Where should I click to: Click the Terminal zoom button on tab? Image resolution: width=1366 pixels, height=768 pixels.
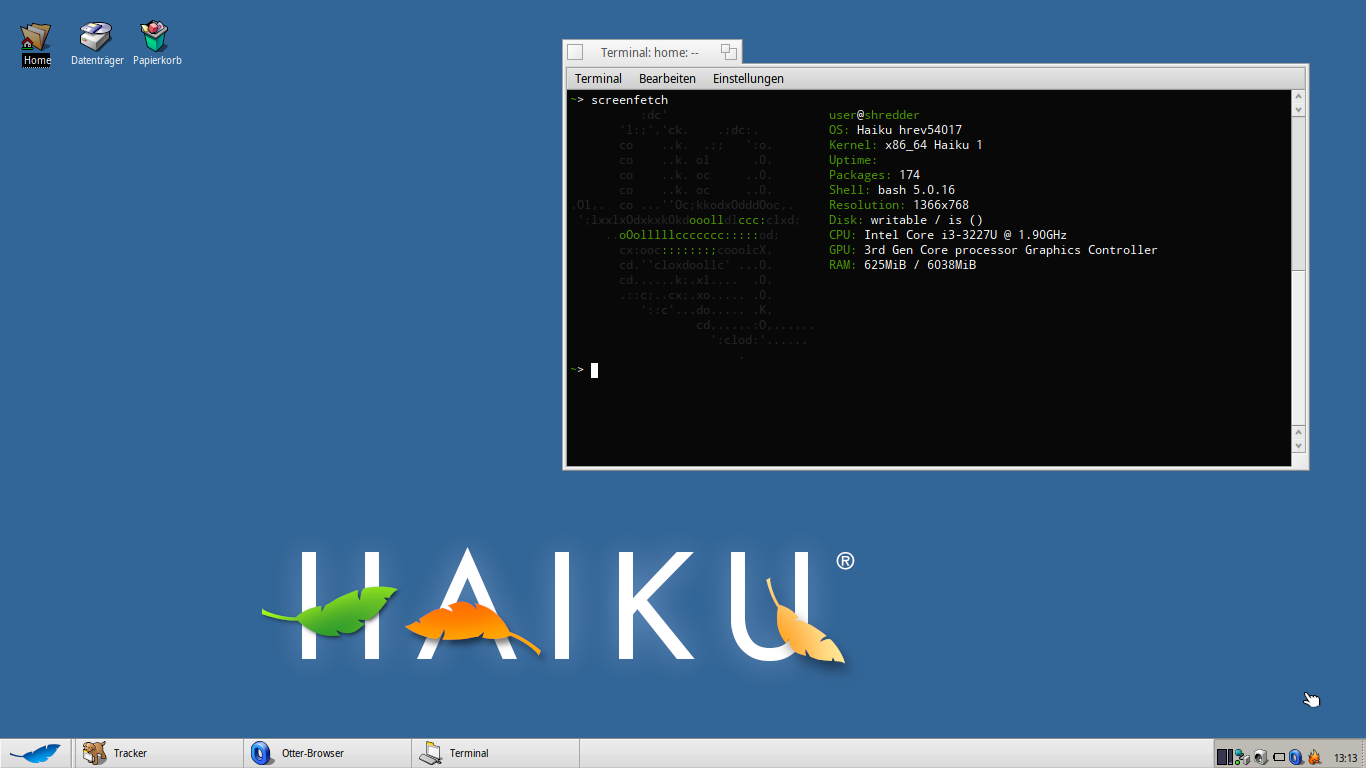click(729, 52)
